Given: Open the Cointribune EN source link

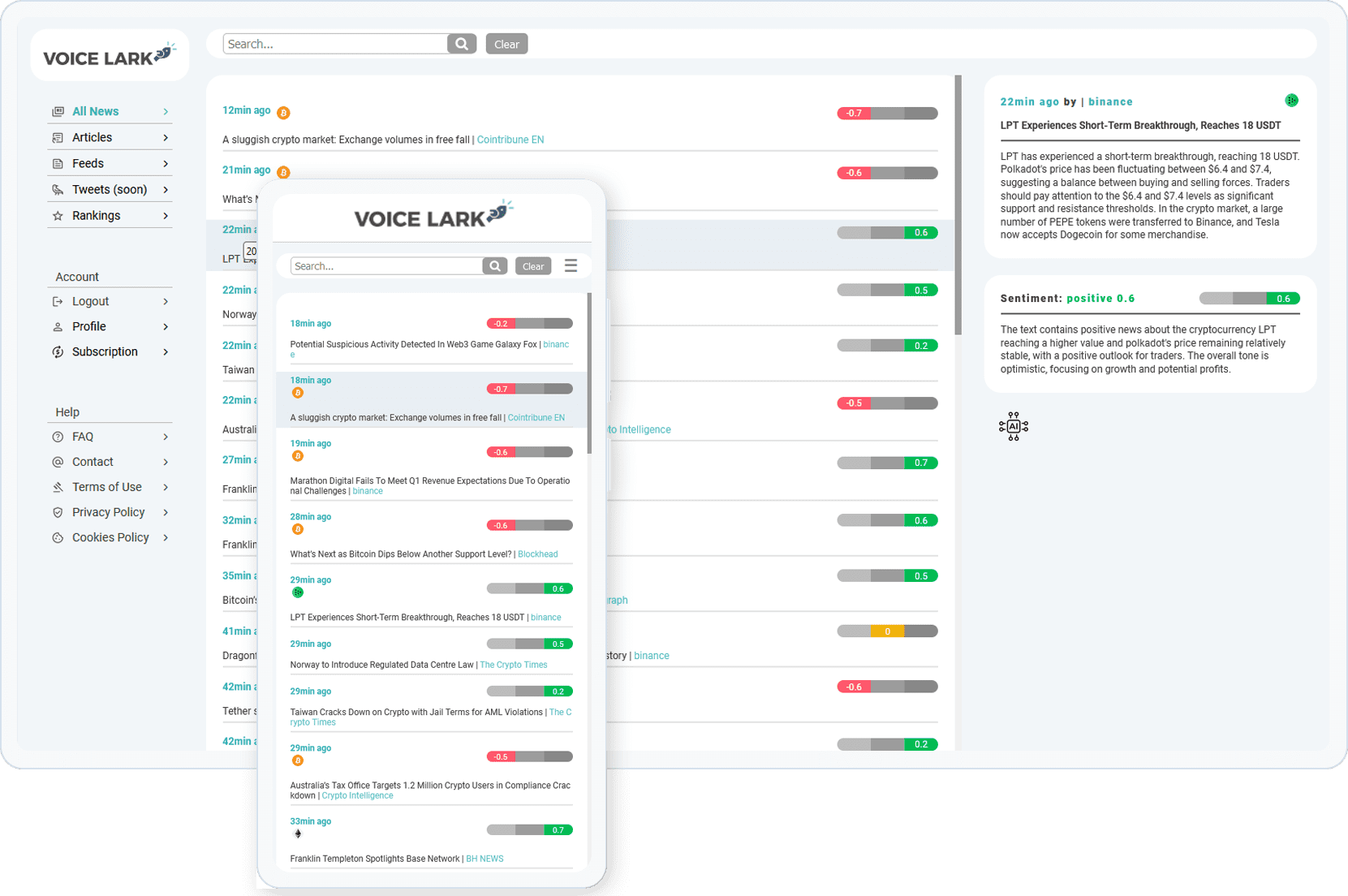Looking at the screenshot, I should pyautogui.click(x=510, y=140).
